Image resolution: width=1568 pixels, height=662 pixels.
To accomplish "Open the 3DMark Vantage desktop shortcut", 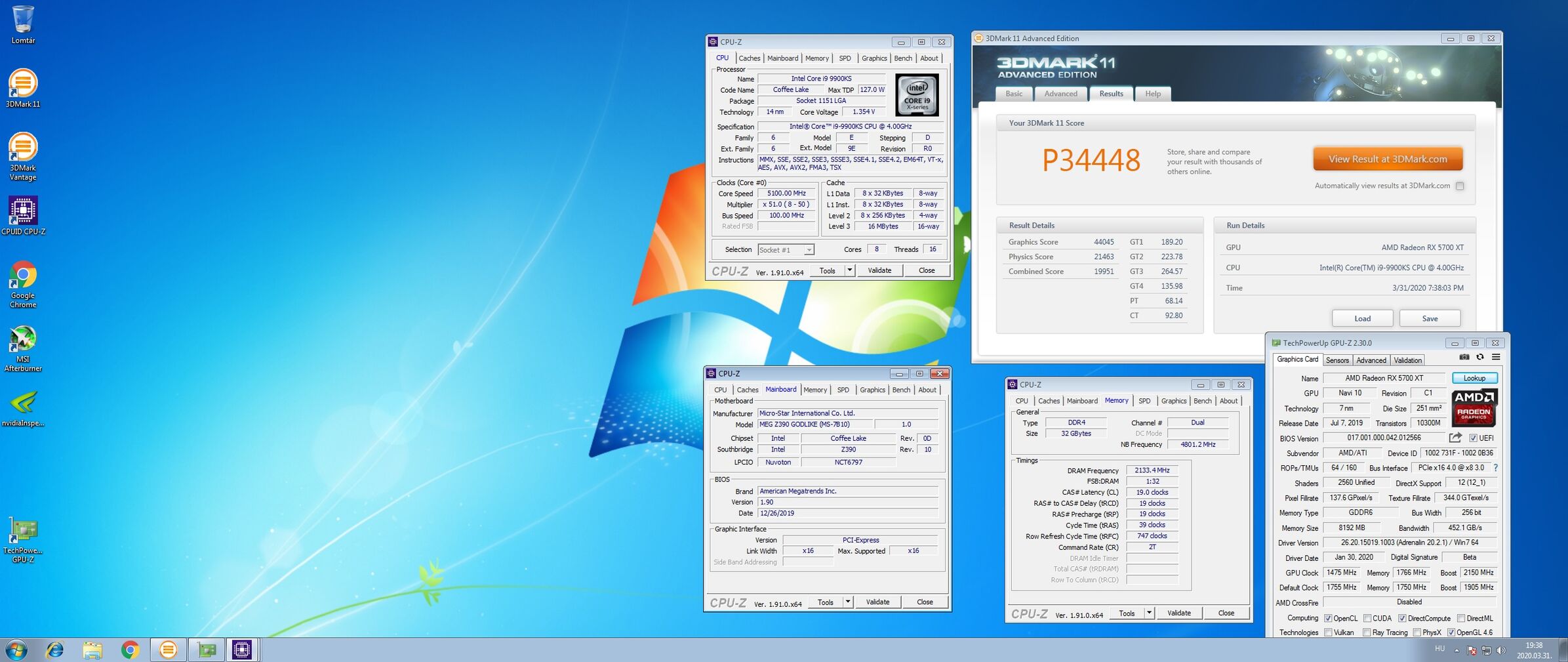I will pyautogui.click(x=23, y=156).
